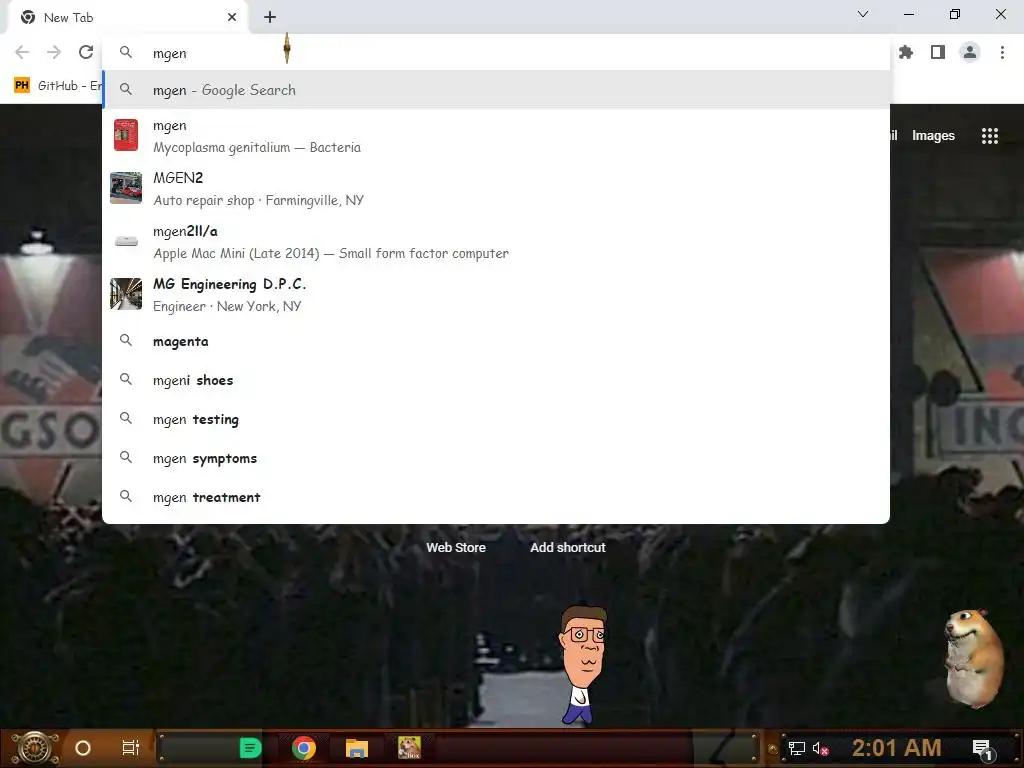This screenshot has height=768, width=1024.
Task: Open the Cortana circle in the taskbar
Action: pos(83,748)
